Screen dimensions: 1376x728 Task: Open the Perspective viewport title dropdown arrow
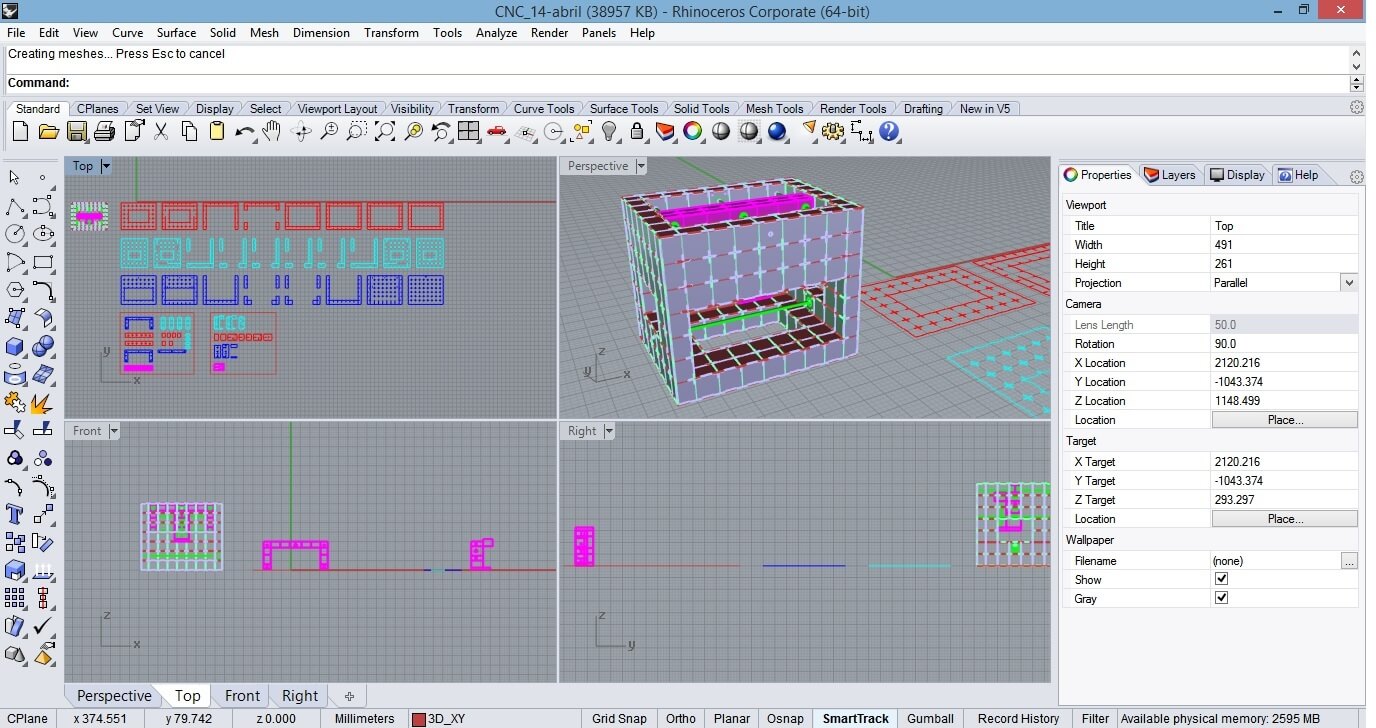(x=641, y=166)
